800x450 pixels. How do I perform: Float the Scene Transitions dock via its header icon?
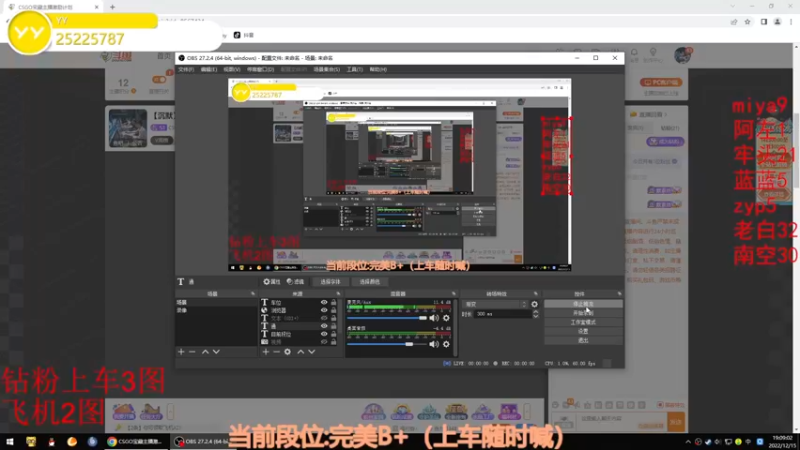(x=535, y=294)
